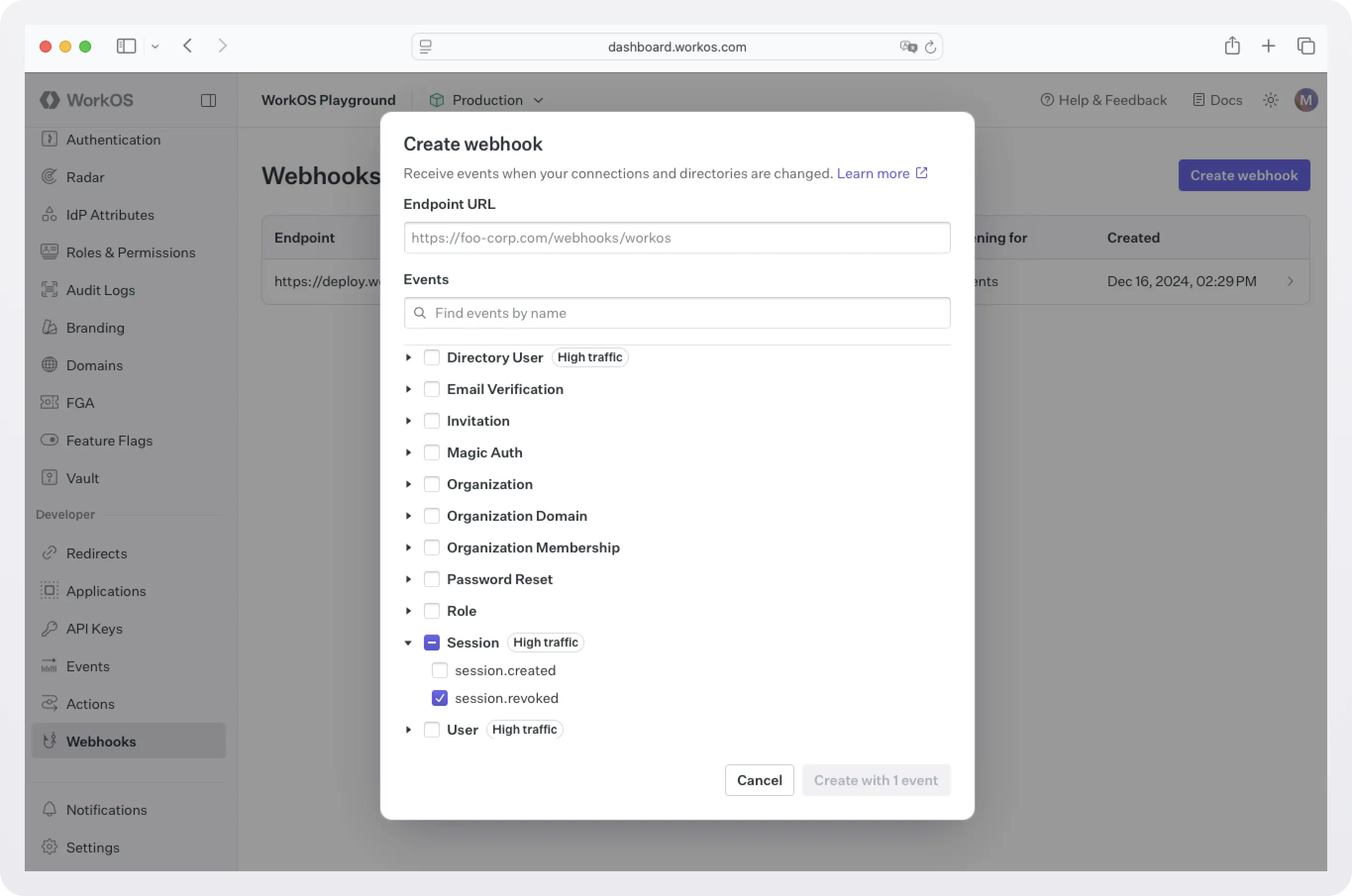The height and width of the screenshot is (896, 1352).
Task: Click the IdP Attributes sidebar icon
Action: point(50,214)
